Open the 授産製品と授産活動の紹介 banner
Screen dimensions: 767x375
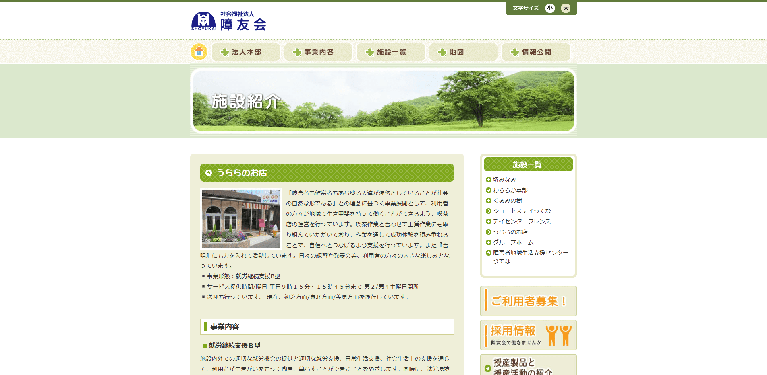point(528,365)
